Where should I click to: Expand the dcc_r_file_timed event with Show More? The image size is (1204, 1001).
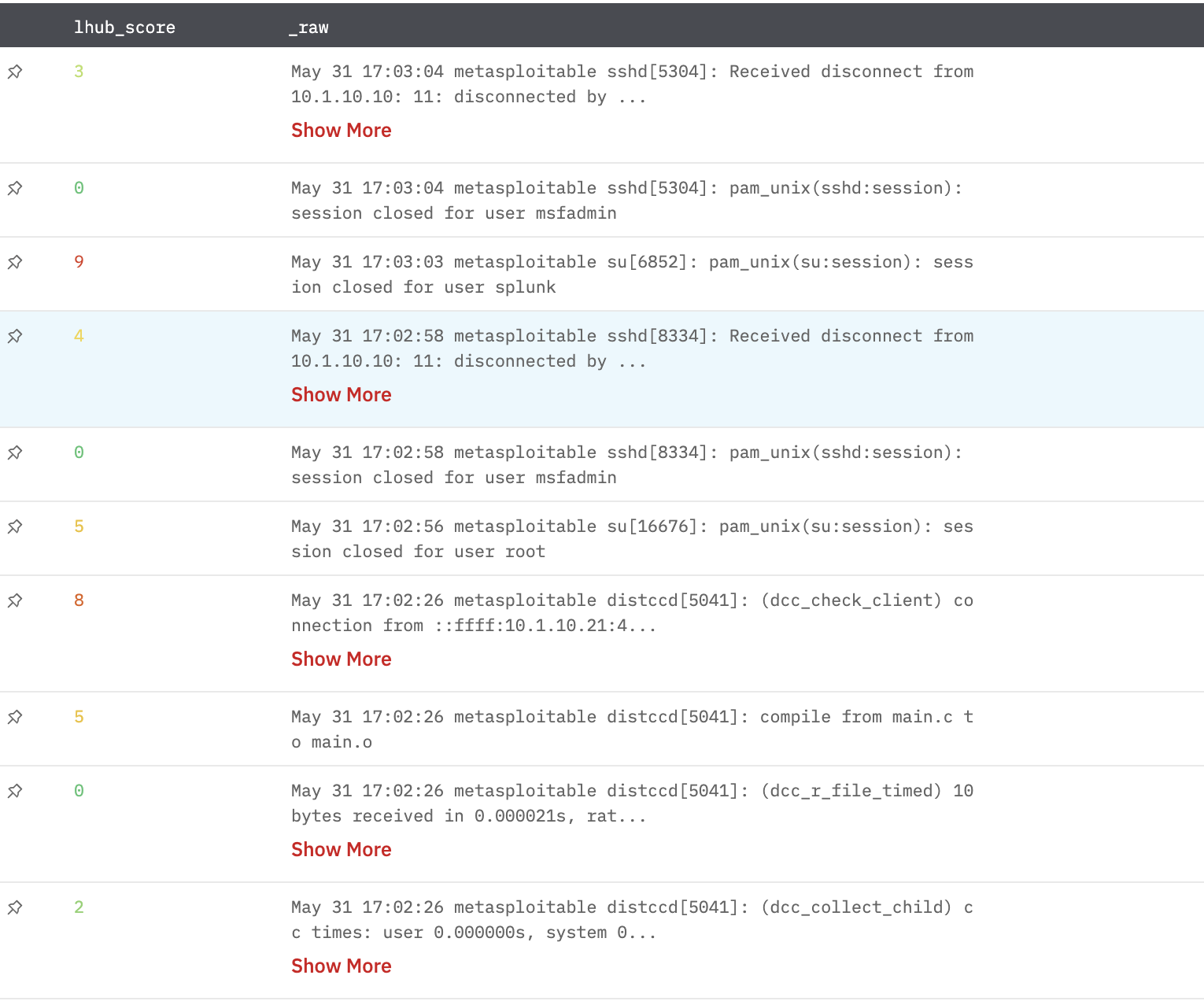(x=342, y=849)
